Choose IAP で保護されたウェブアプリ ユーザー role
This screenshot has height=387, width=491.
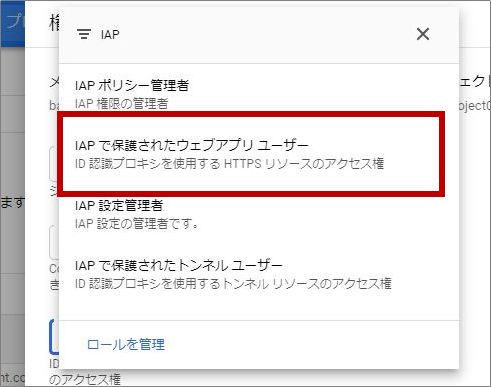(259, 154)
